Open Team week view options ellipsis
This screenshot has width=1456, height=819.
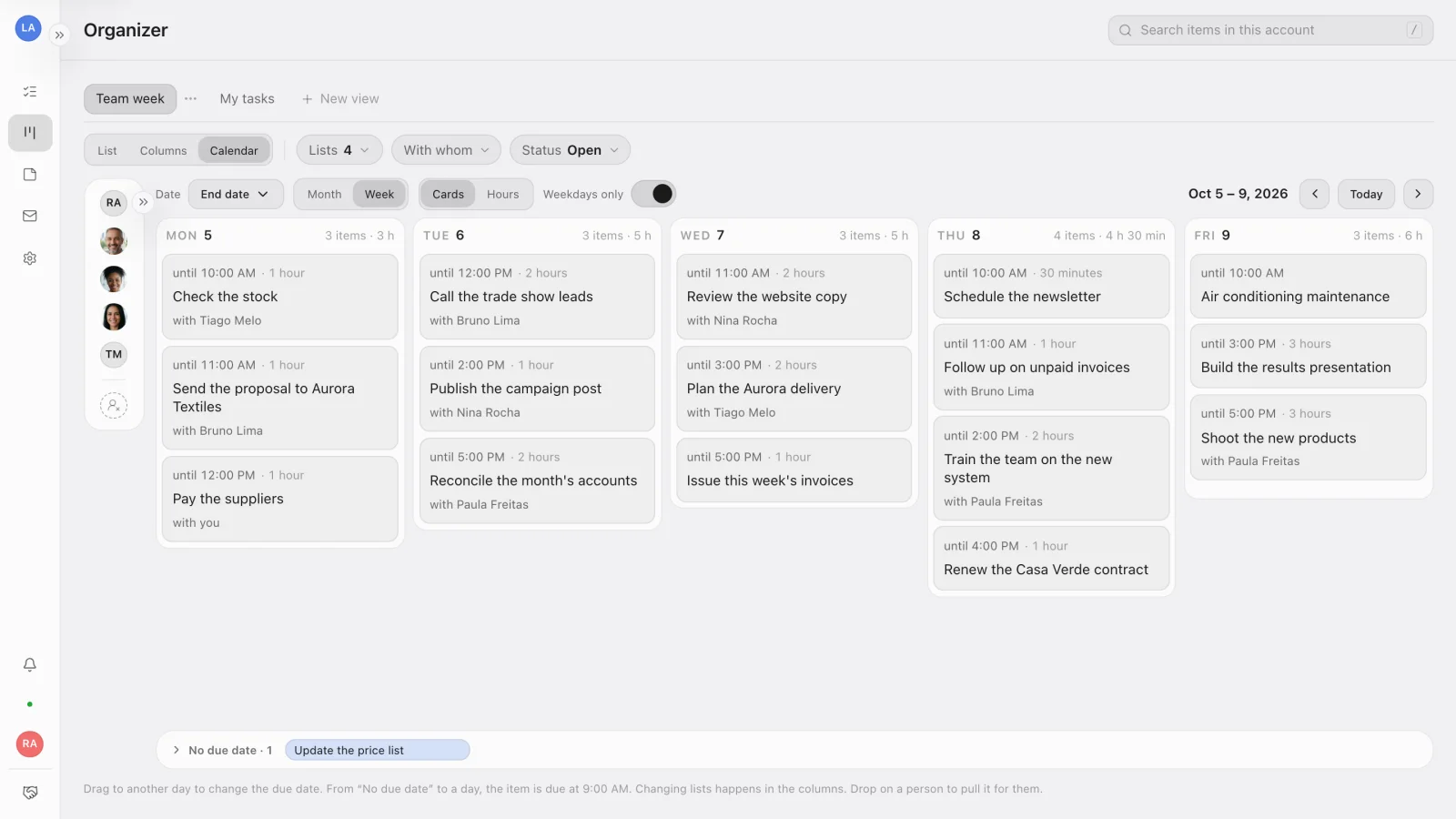coord(190,98)
